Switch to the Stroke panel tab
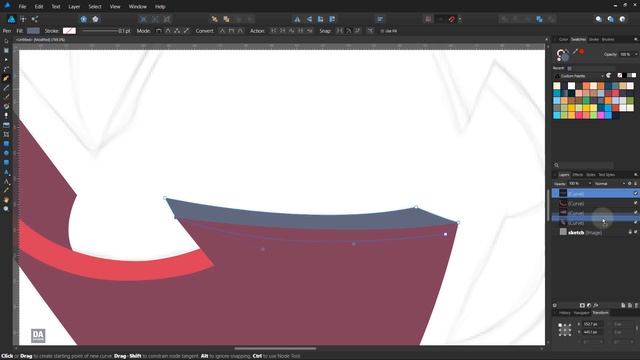640x360 pixels. 593,40
